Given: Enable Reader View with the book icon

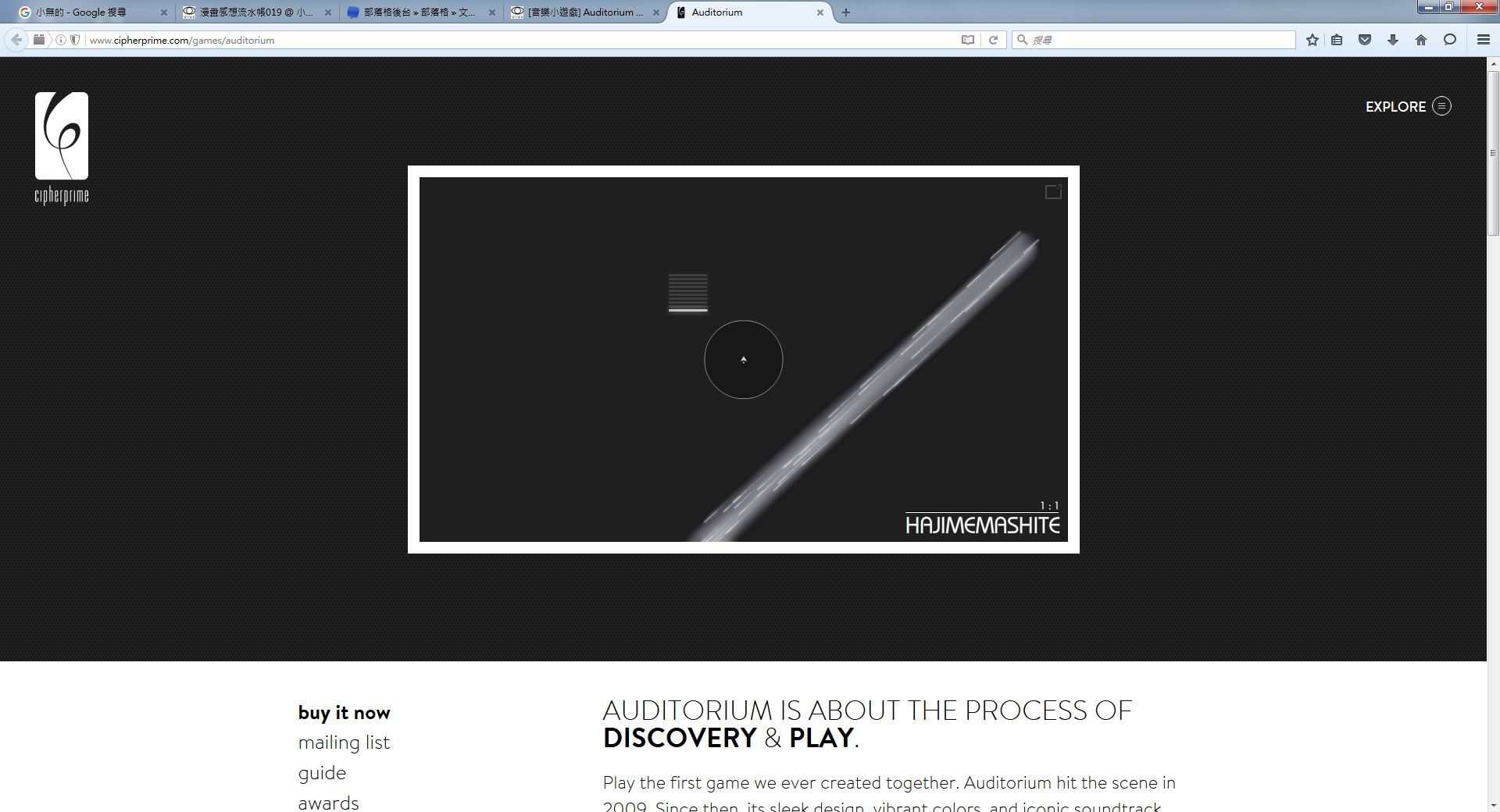Looking at the screenshot, I should [x=968, y=40].
